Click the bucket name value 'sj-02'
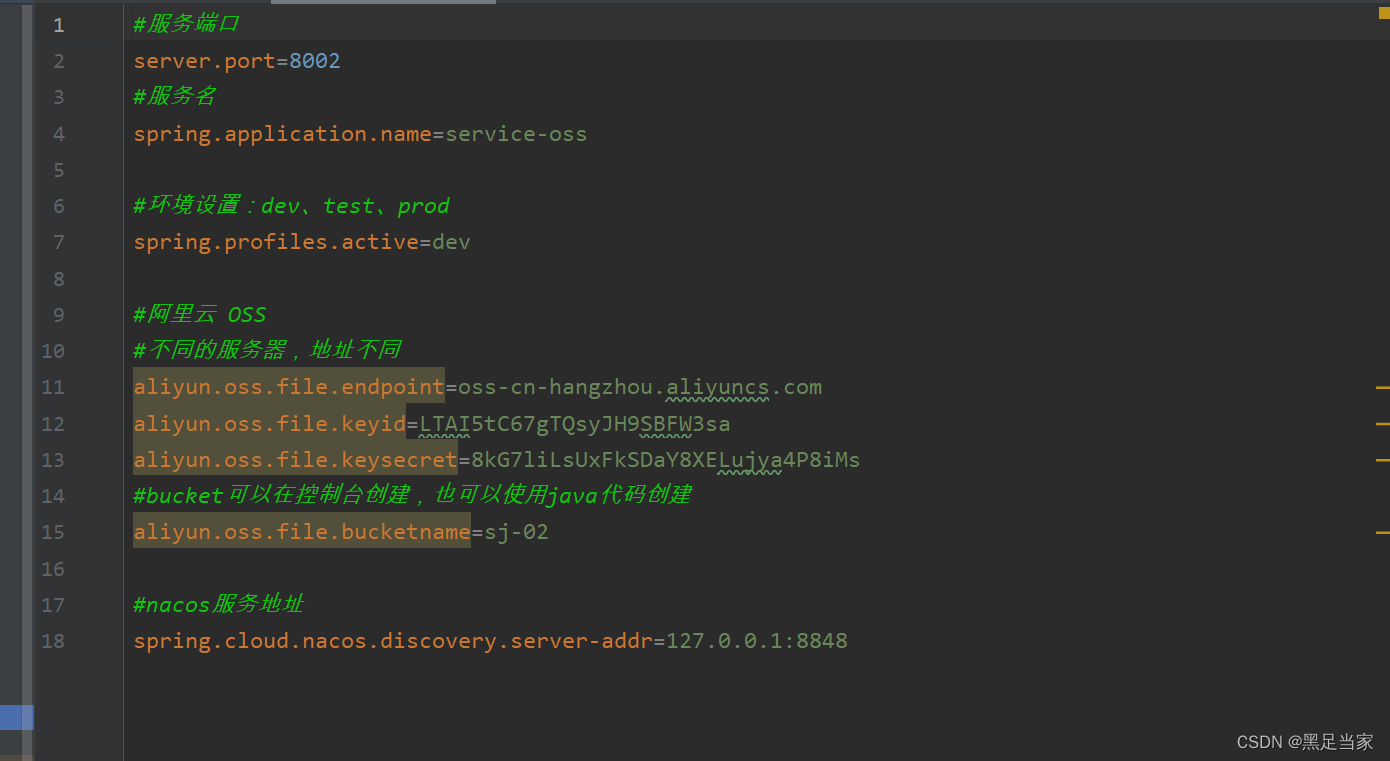This screenshot has height=761, width=1390. (x=516, y=532)
